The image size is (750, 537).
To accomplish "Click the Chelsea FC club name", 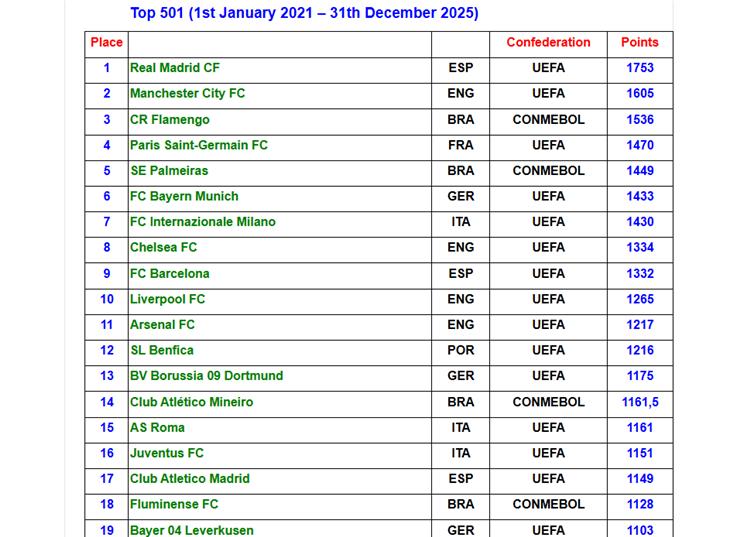I will click(163, 248).
